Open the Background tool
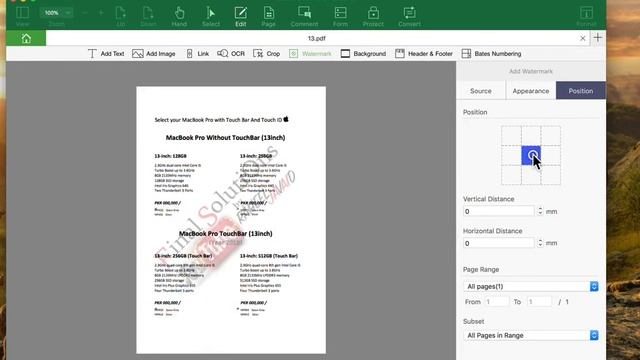 coord(363,53)
